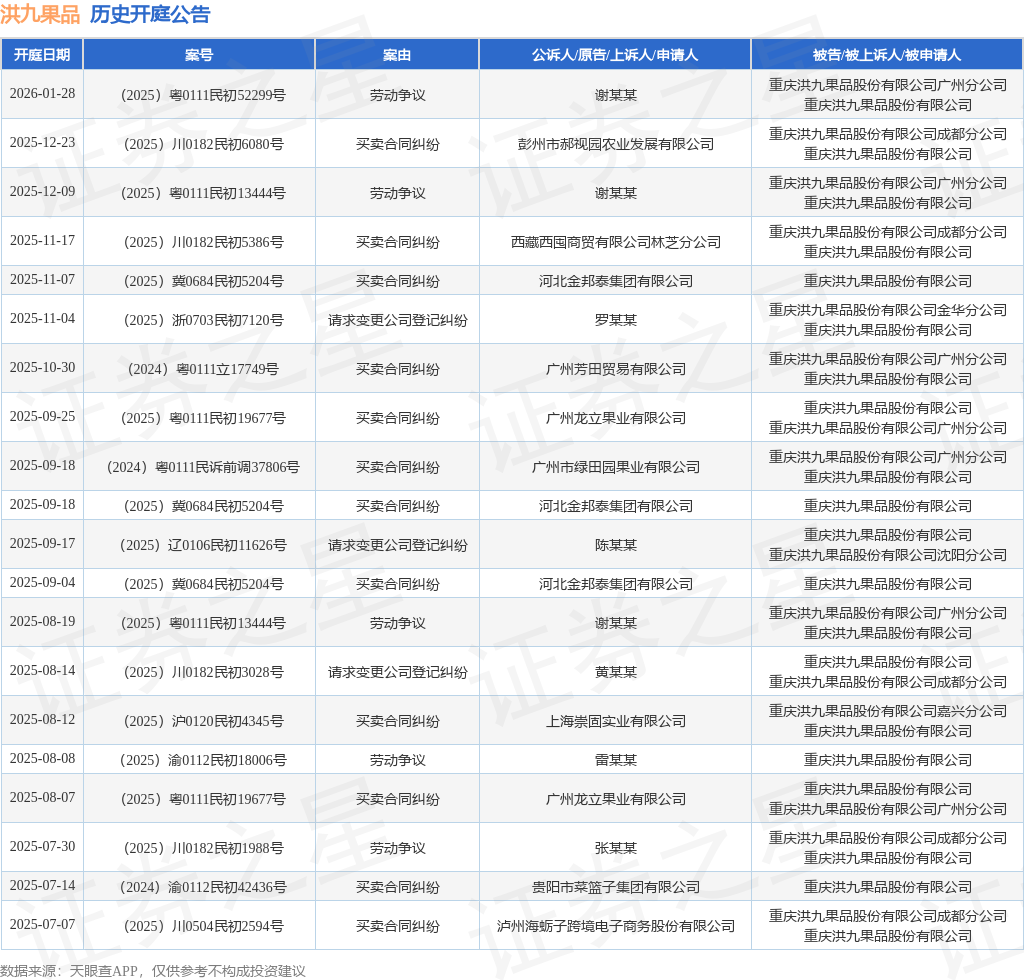Click 劳动争议 in the 2025-12-09 row

click(x=397, y=193)
